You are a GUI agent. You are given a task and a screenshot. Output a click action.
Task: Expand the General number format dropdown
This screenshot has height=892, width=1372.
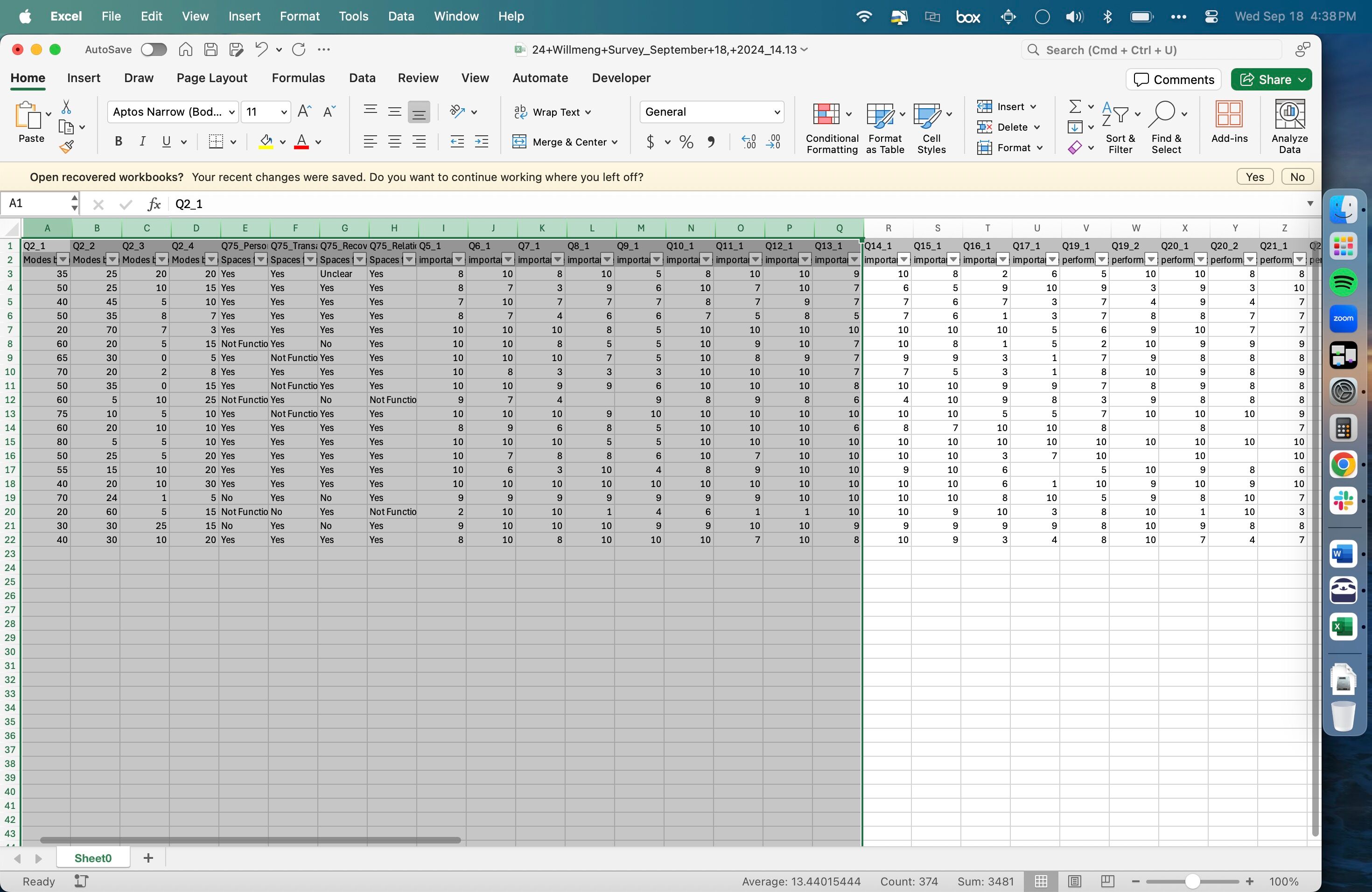pyautogui.click(x=777, y=112)
